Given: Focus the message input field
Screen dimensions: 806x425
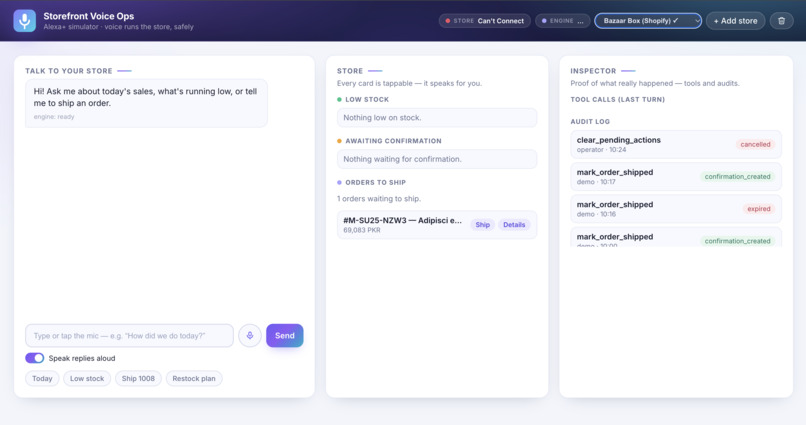Looking at the screenshot, I should click(x=130, y=336).
